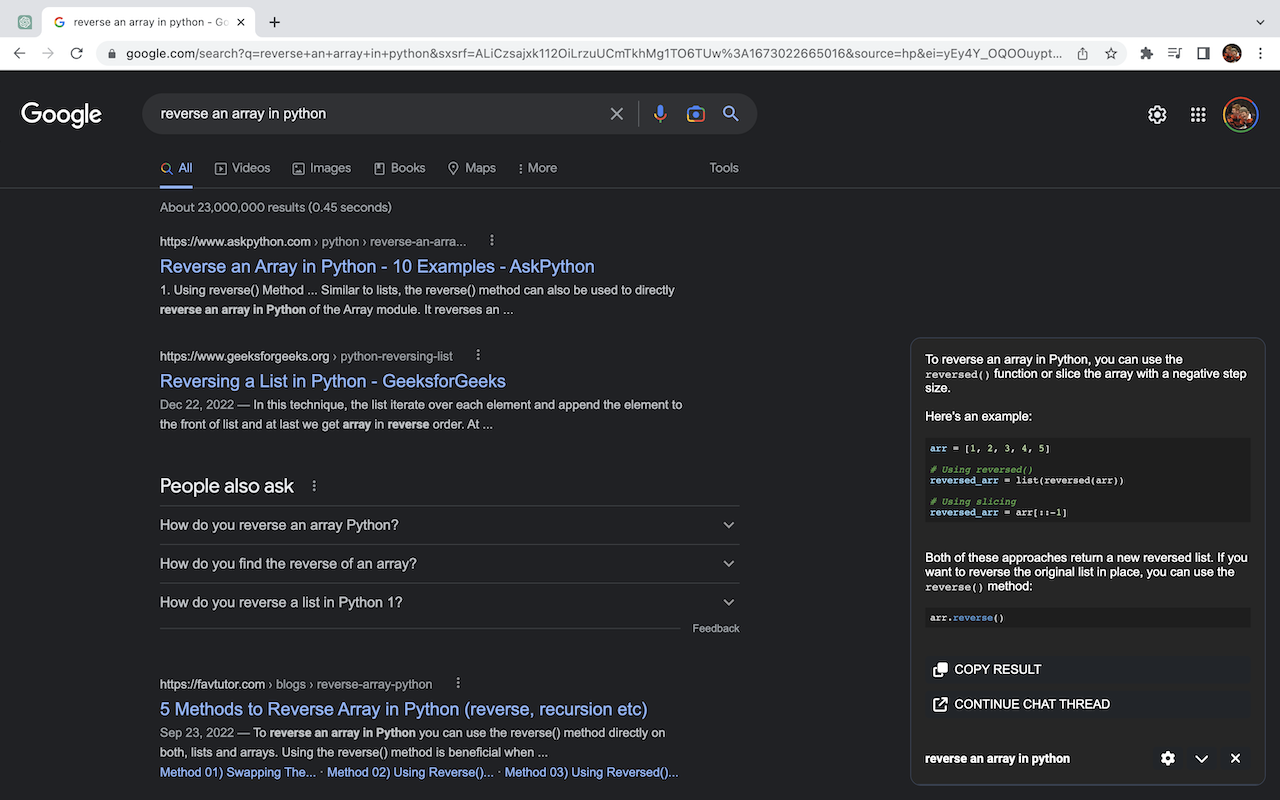Screen dimensions: 1280x800
Task: Expand 'How do you find the reverse of an array?'
Action: coord(450,564)
